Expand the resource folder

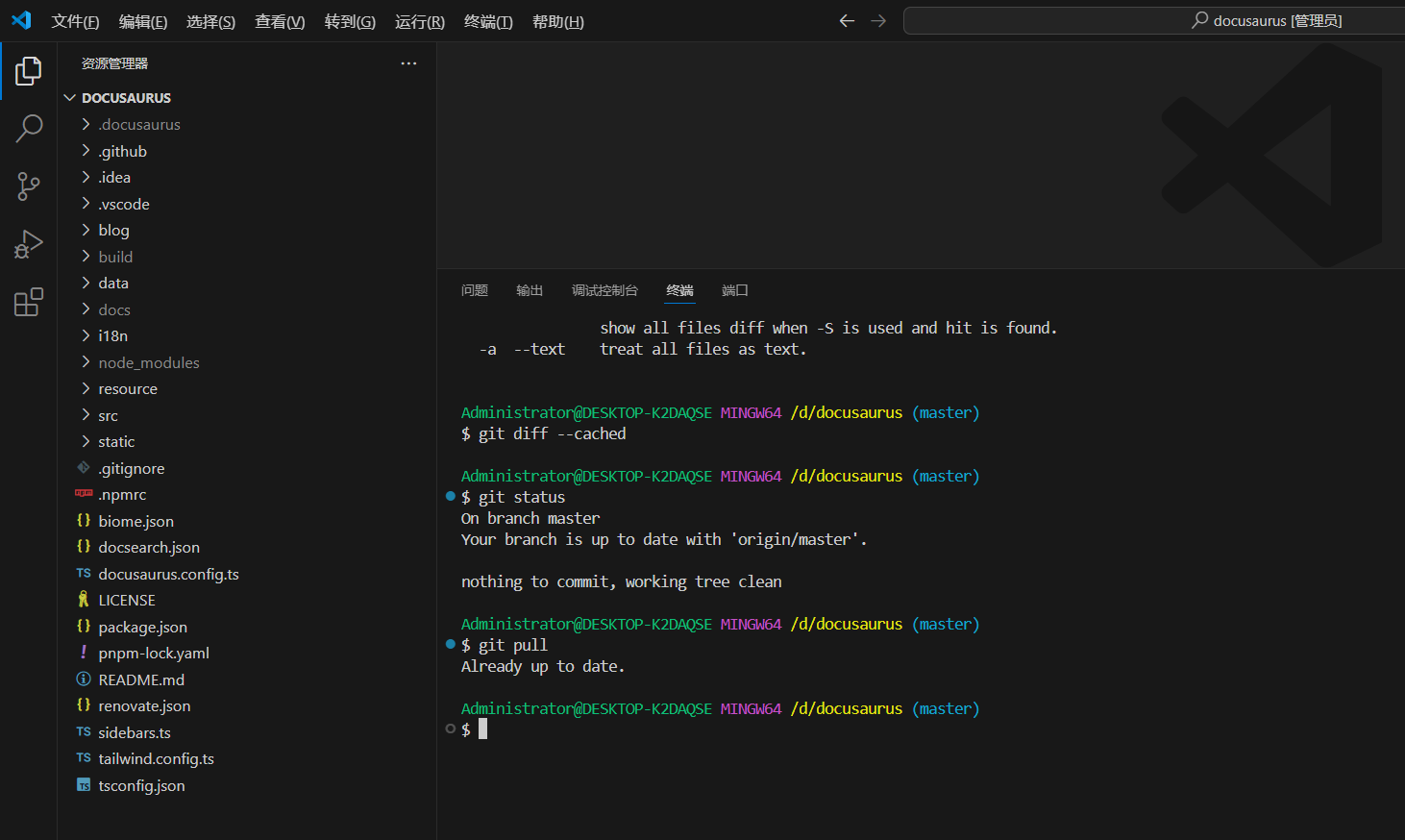tap(86, 388)
